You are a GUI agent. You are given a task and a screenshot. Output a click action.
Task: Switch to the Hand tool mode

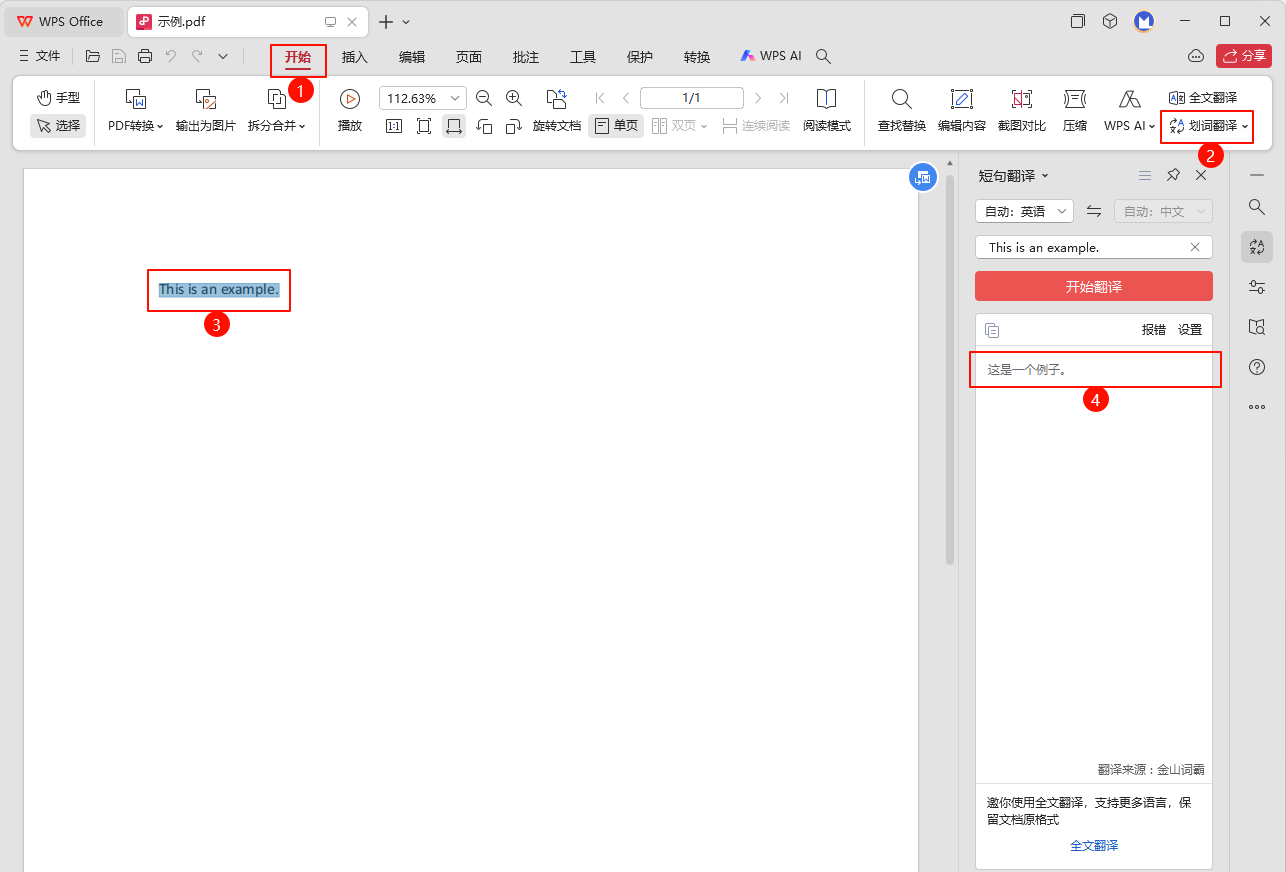(58, 98)
